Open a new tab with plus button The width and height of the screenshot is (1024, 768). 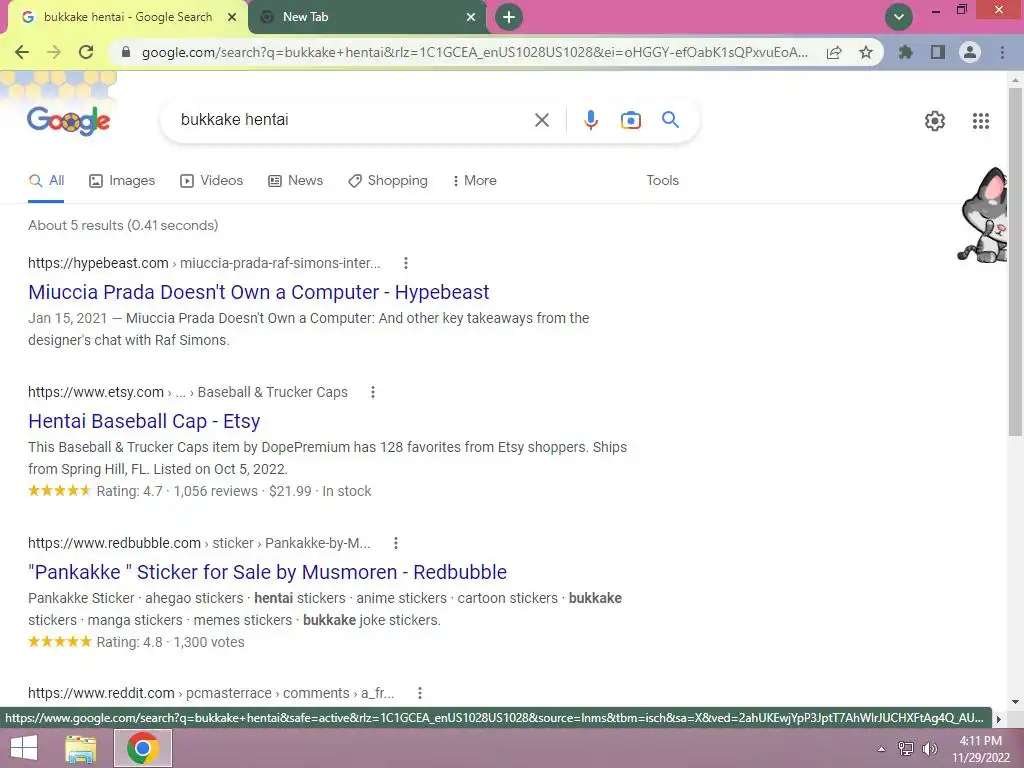point(509,17)
